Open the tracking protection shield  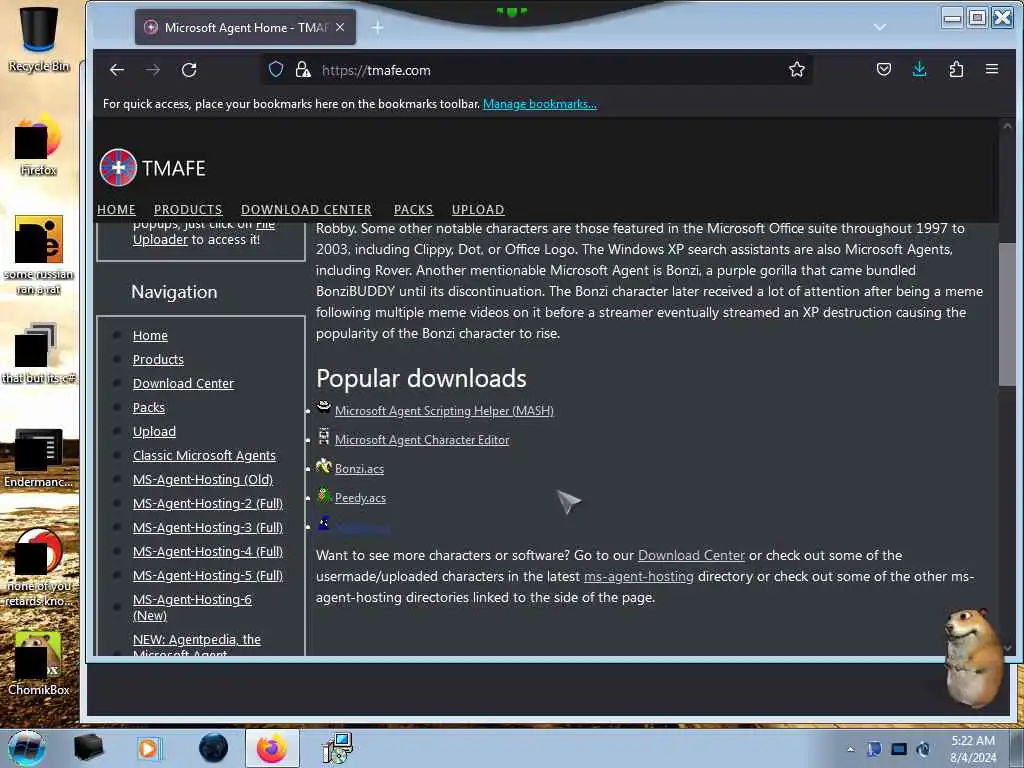pyautogui.click(x=276, y=69)
